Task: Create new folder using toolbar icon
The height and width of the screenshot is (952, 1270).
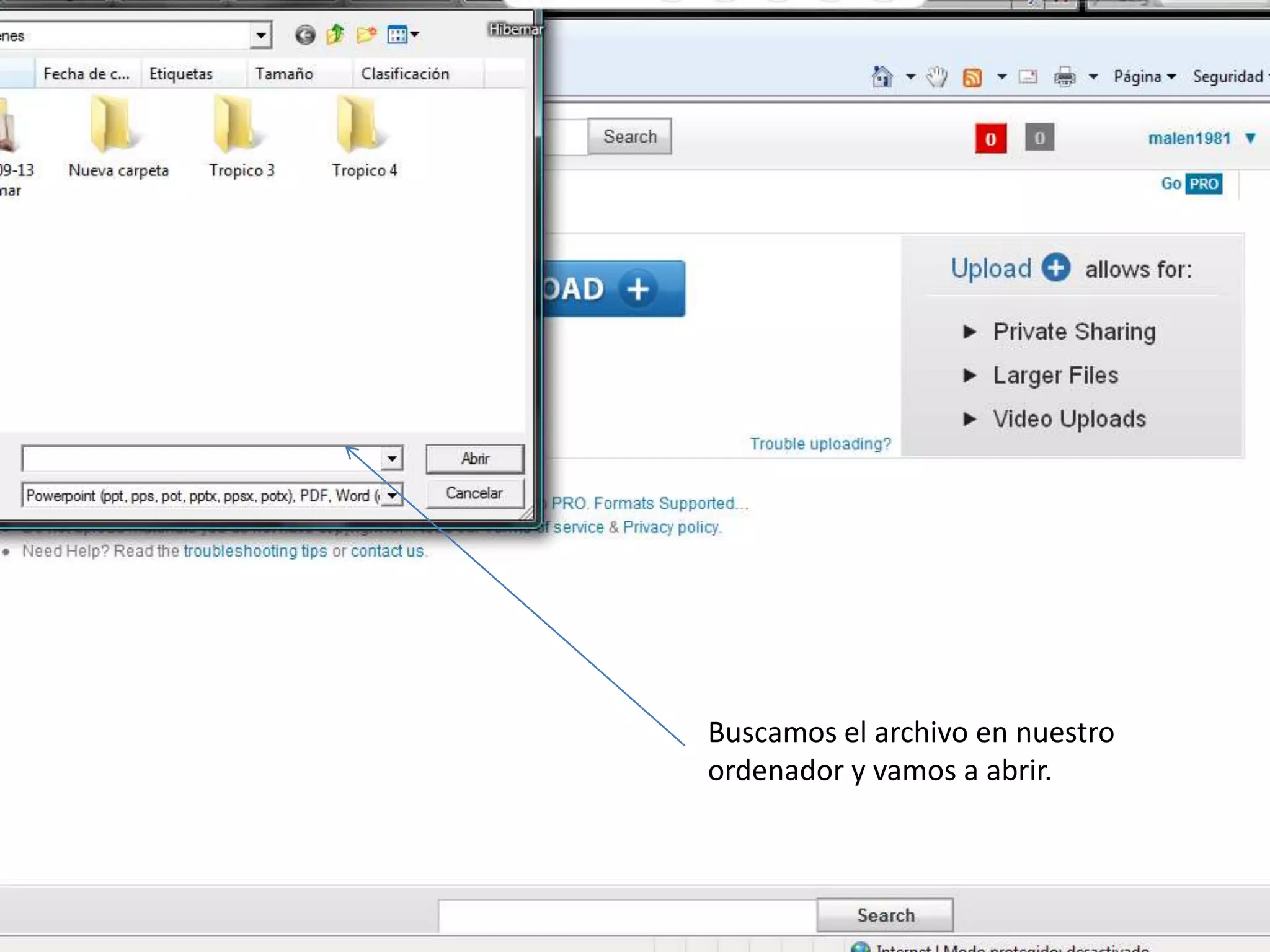Action: coord(366,34)
